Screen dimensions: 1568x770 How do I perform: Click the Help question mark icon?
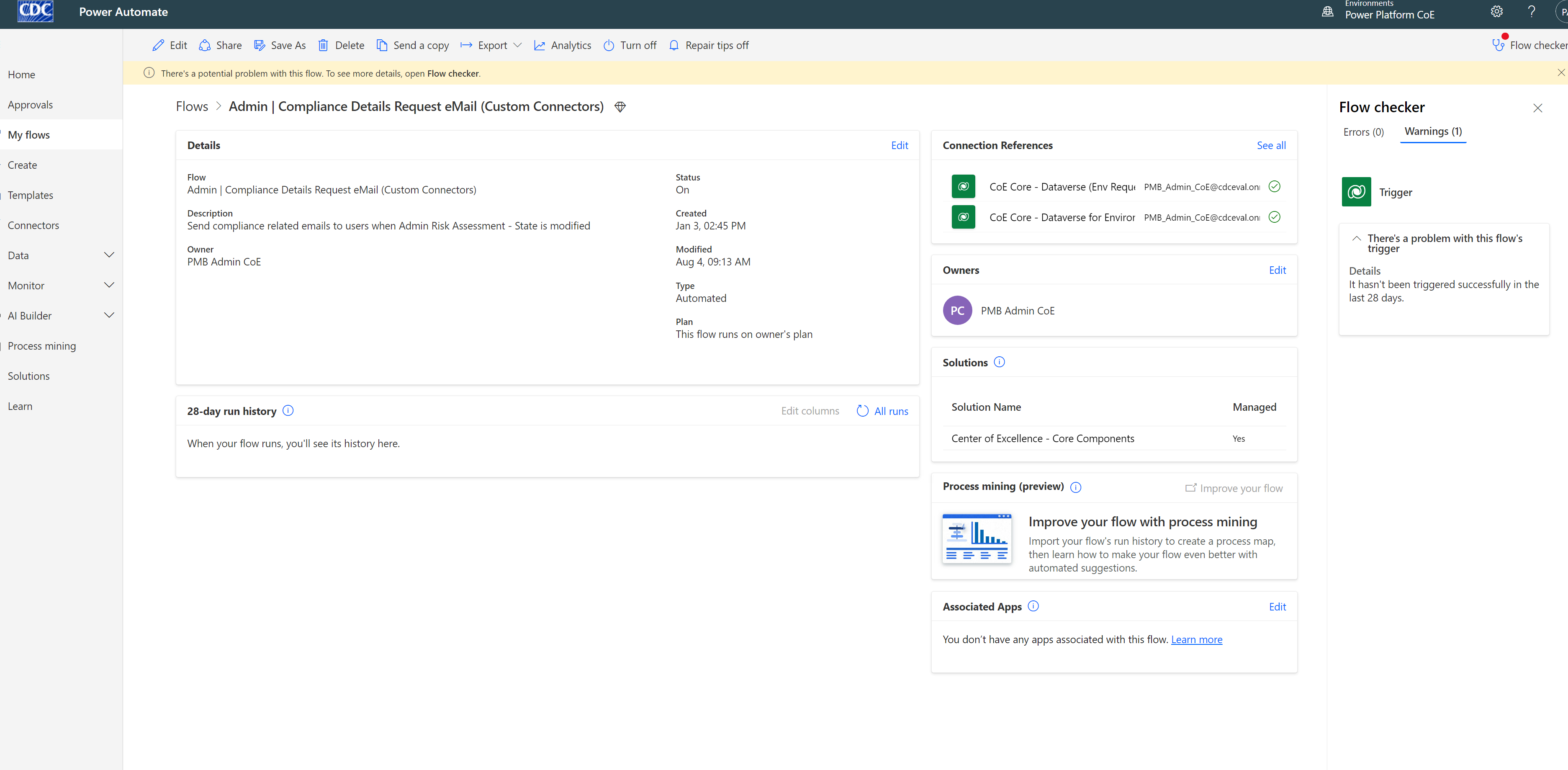1532,12
